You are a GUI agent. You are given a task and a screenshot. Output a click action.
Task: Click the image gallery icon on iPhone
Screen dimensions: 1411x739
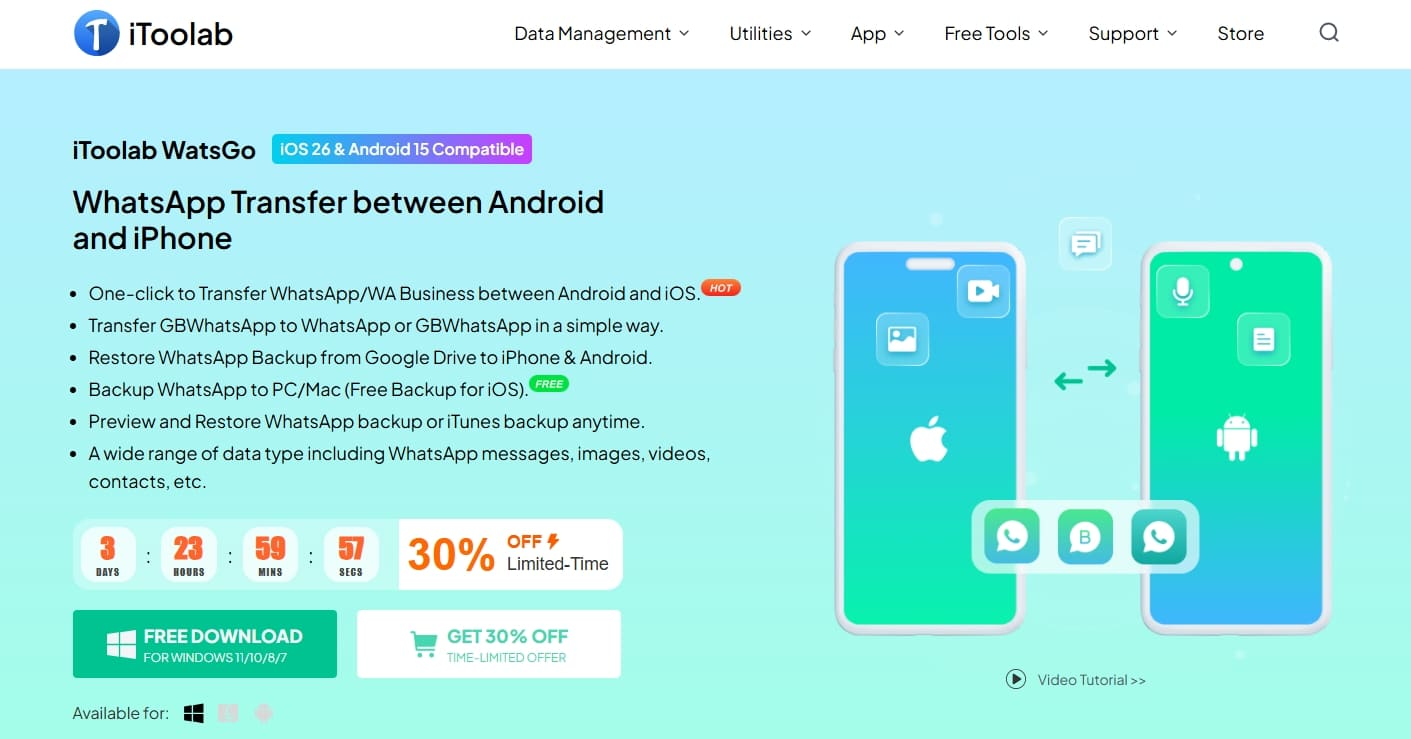click(x=902, y=339)
